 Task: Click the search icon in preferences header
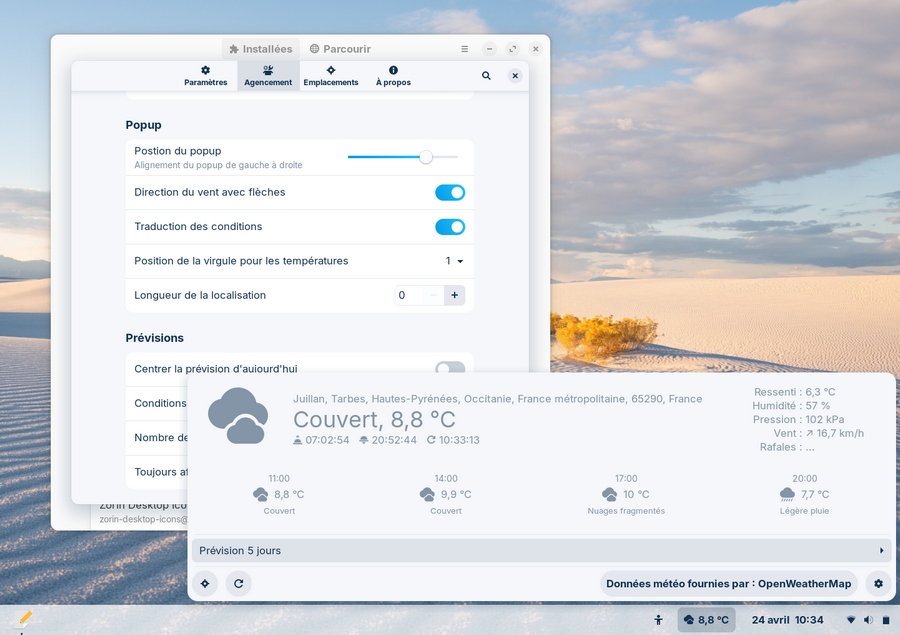tap(486, 76)
